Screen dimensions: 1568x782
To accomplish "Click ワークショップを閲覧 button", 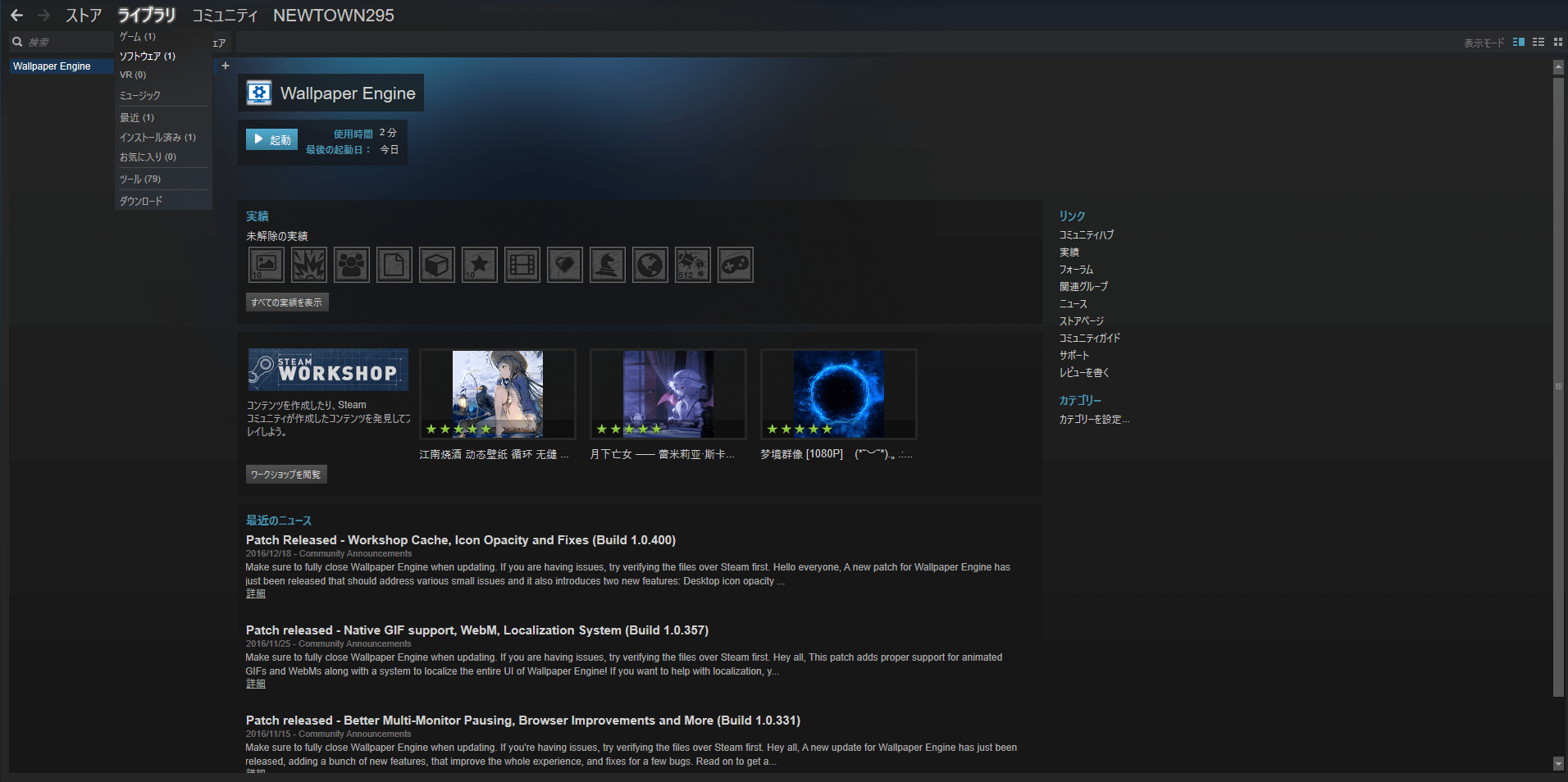I will [286, 475].
